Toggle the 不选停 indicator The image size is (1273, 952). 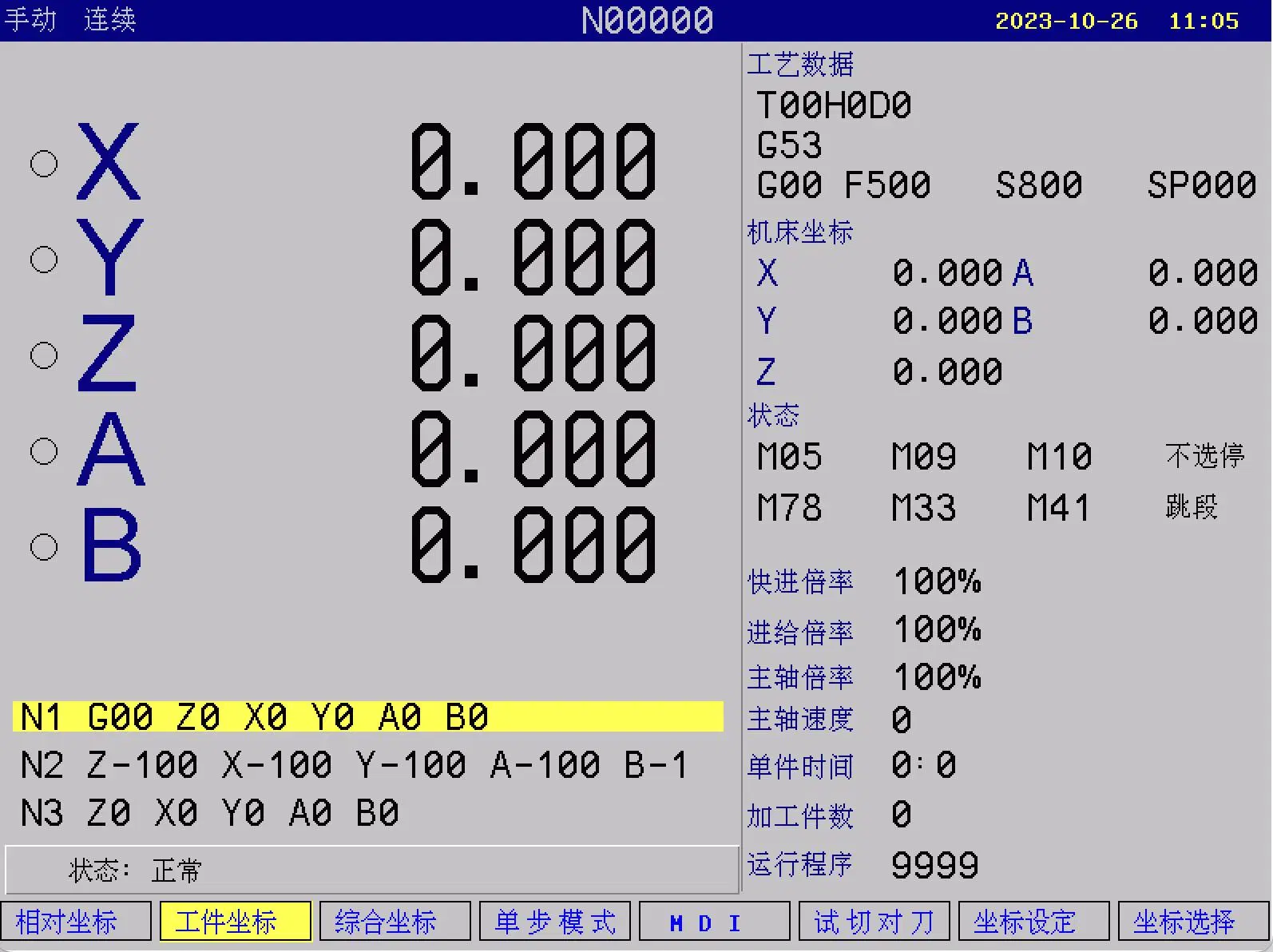1205,456
